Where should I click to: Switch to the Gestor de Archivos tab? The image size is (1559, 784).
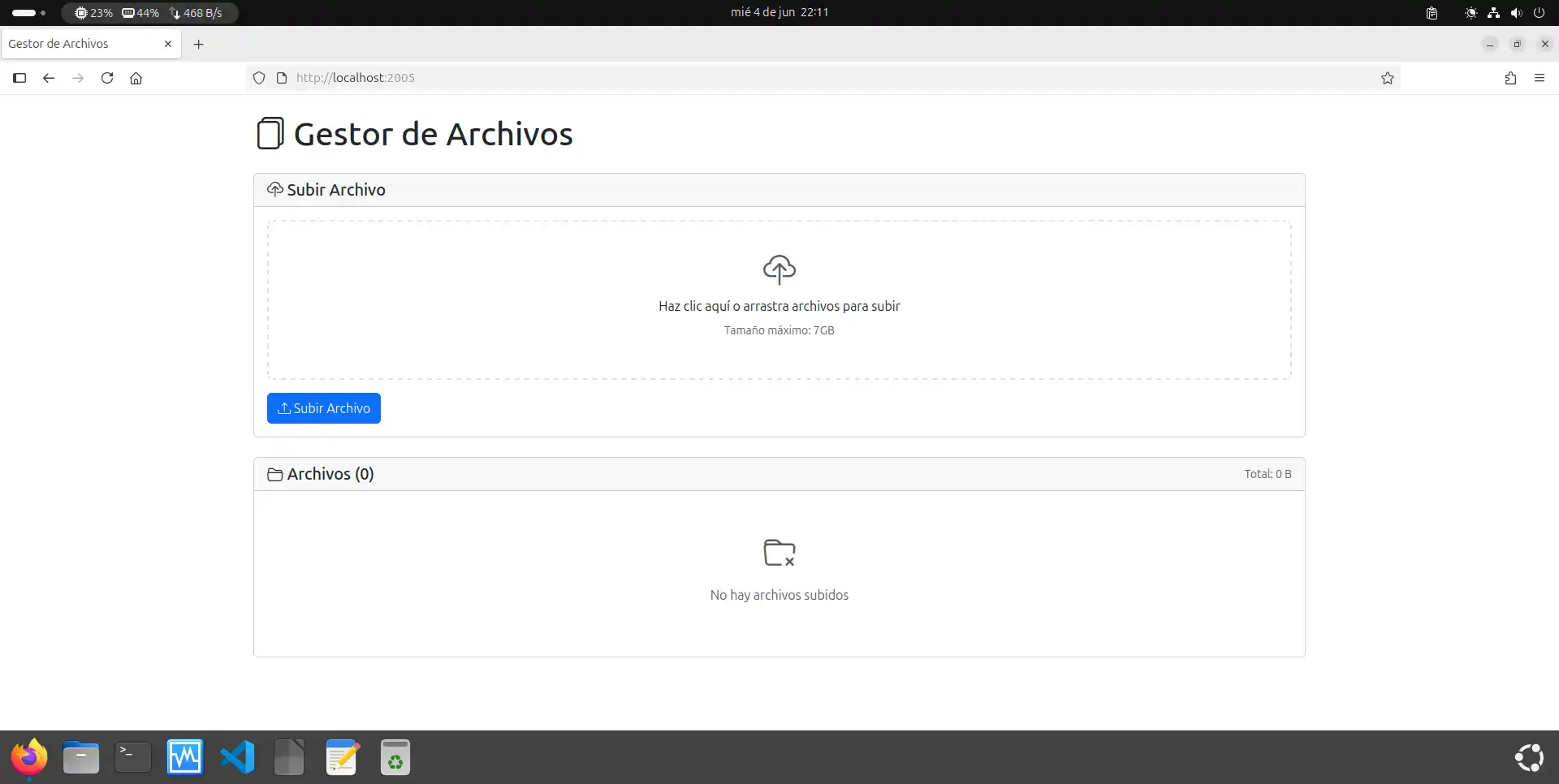(81, 44)
